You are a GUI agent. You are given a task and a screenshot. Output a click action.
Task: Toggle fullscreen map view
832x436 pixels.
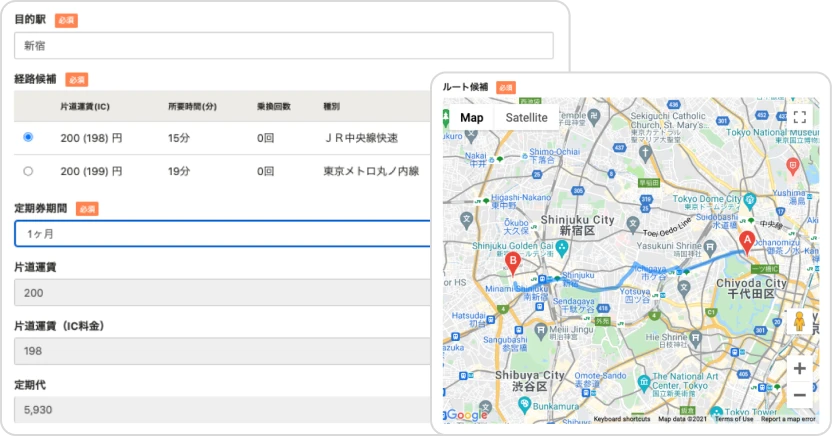pyautogui.click(x=800, y=117)
